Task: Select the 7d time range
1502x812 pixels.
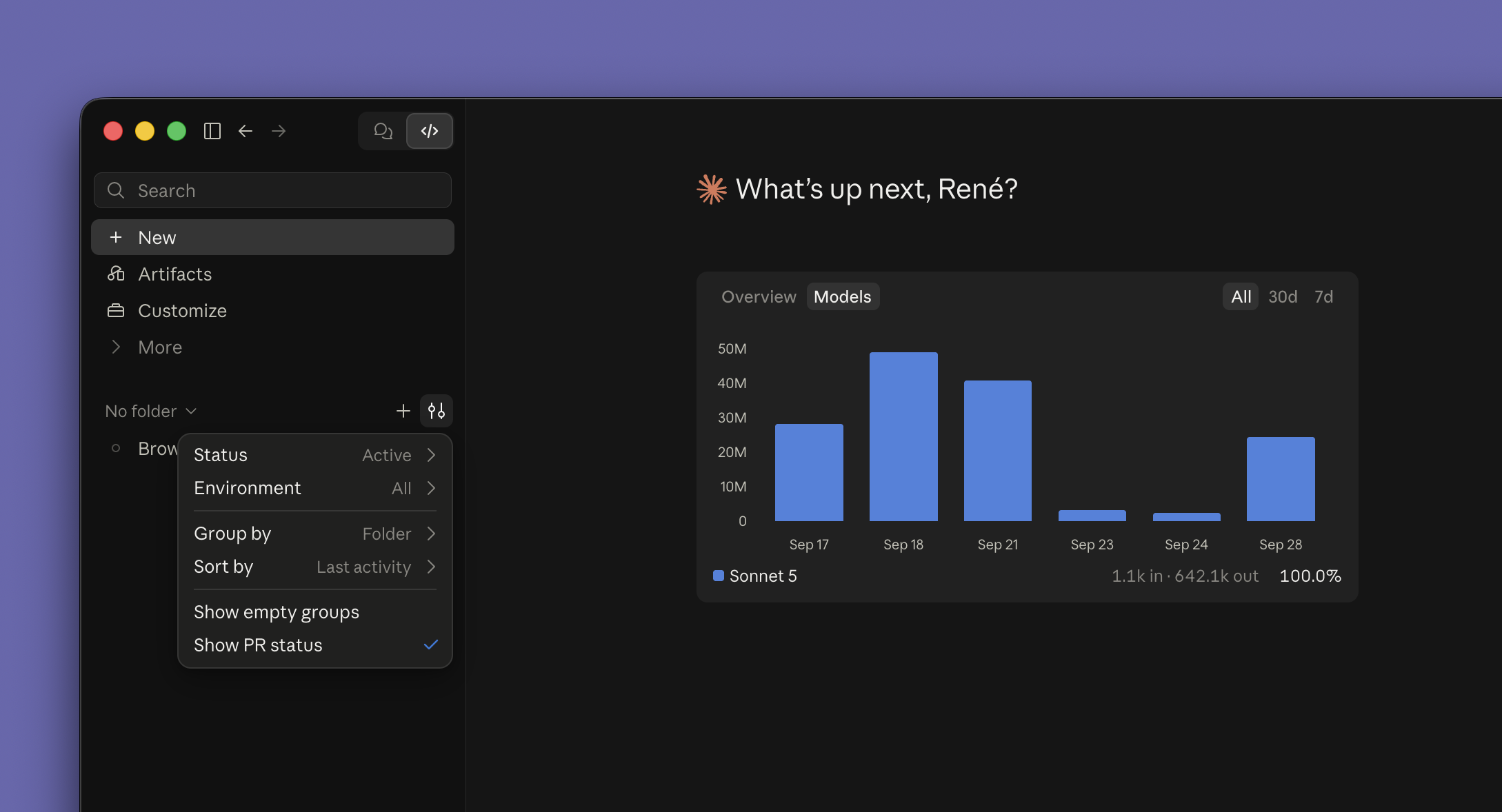Action: [x=1323, y=296]
